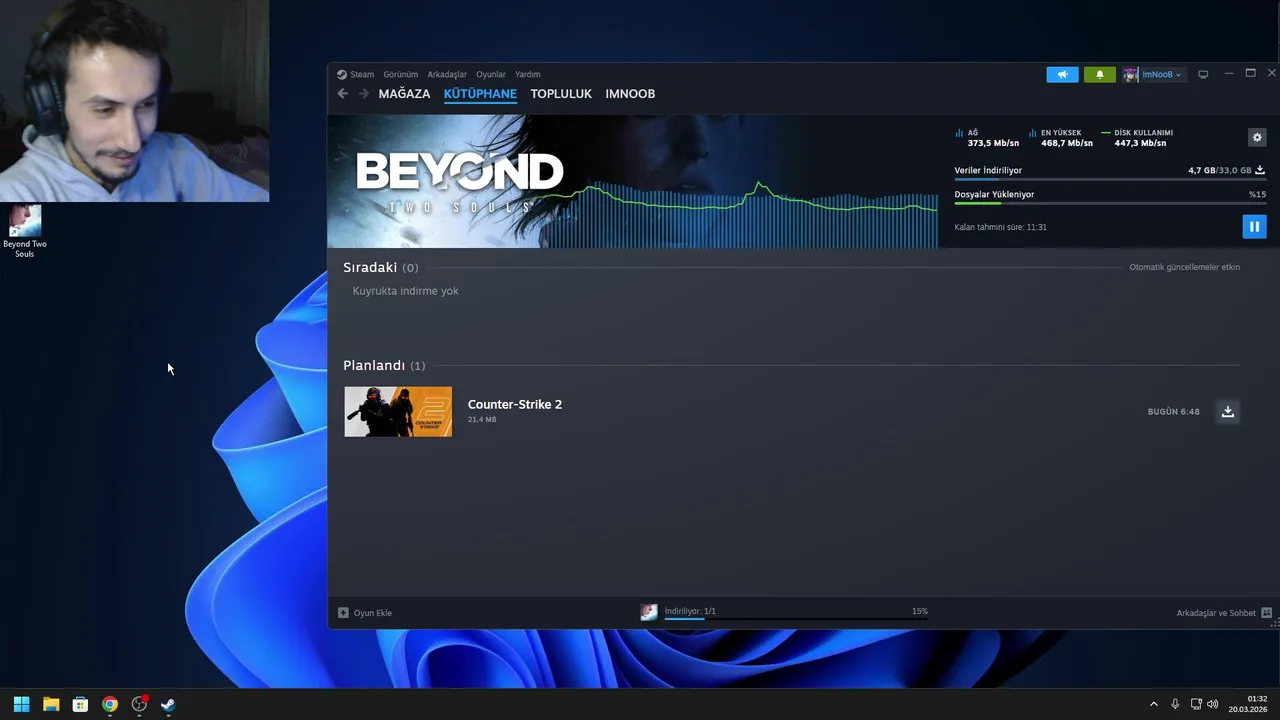This screenshot has width=1280, height=720.
Task: Click the 4,7 GB/33,0 GB download size
Action: point(1220,170)
